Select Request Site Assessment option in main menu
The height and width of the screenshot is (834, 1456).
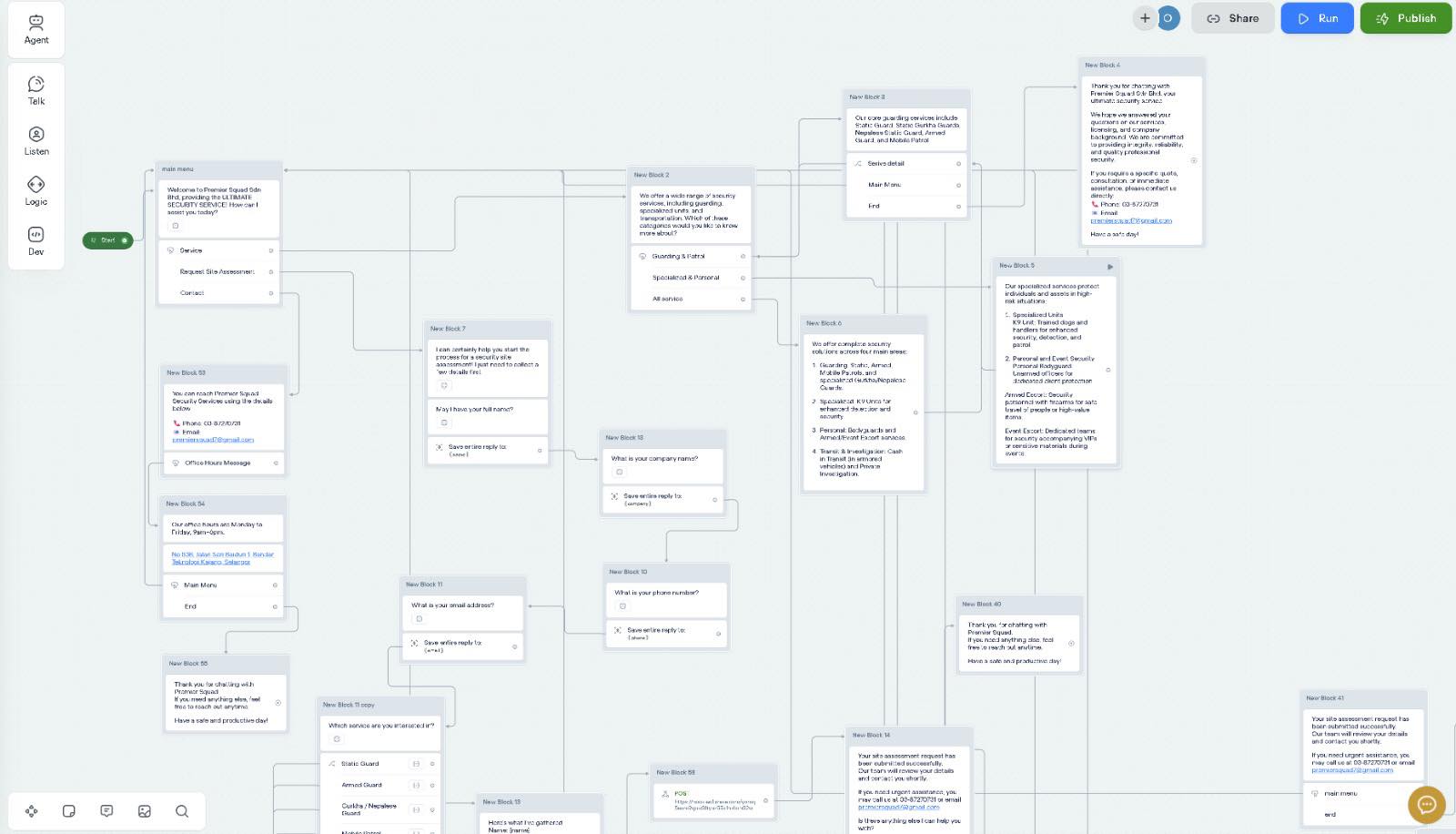click(x=219, y=271)
